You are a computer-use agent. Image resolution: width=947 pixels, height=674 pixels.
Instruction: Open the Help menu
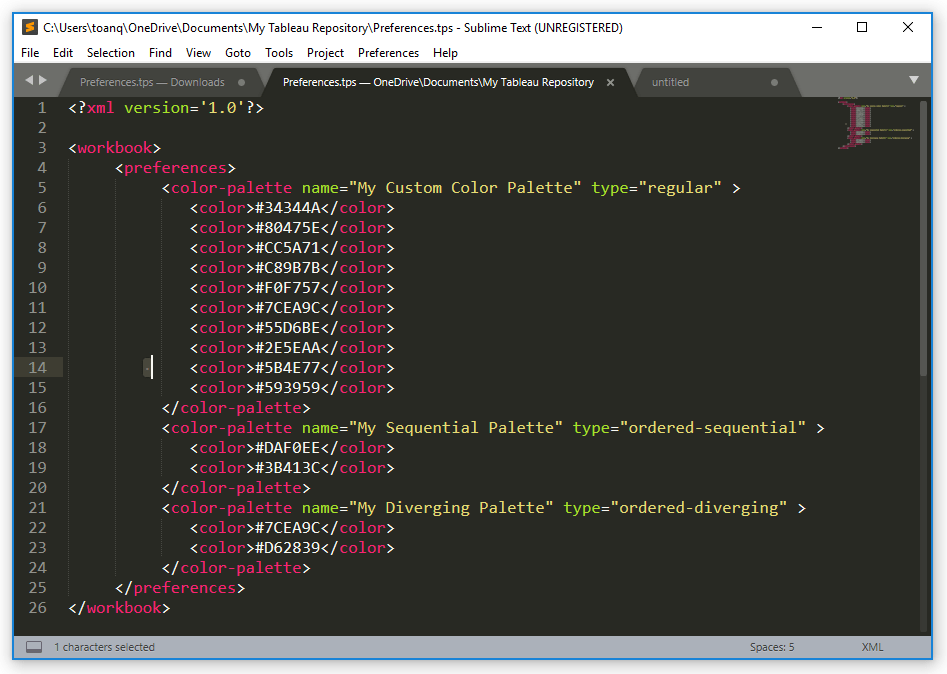pos(445,53)
